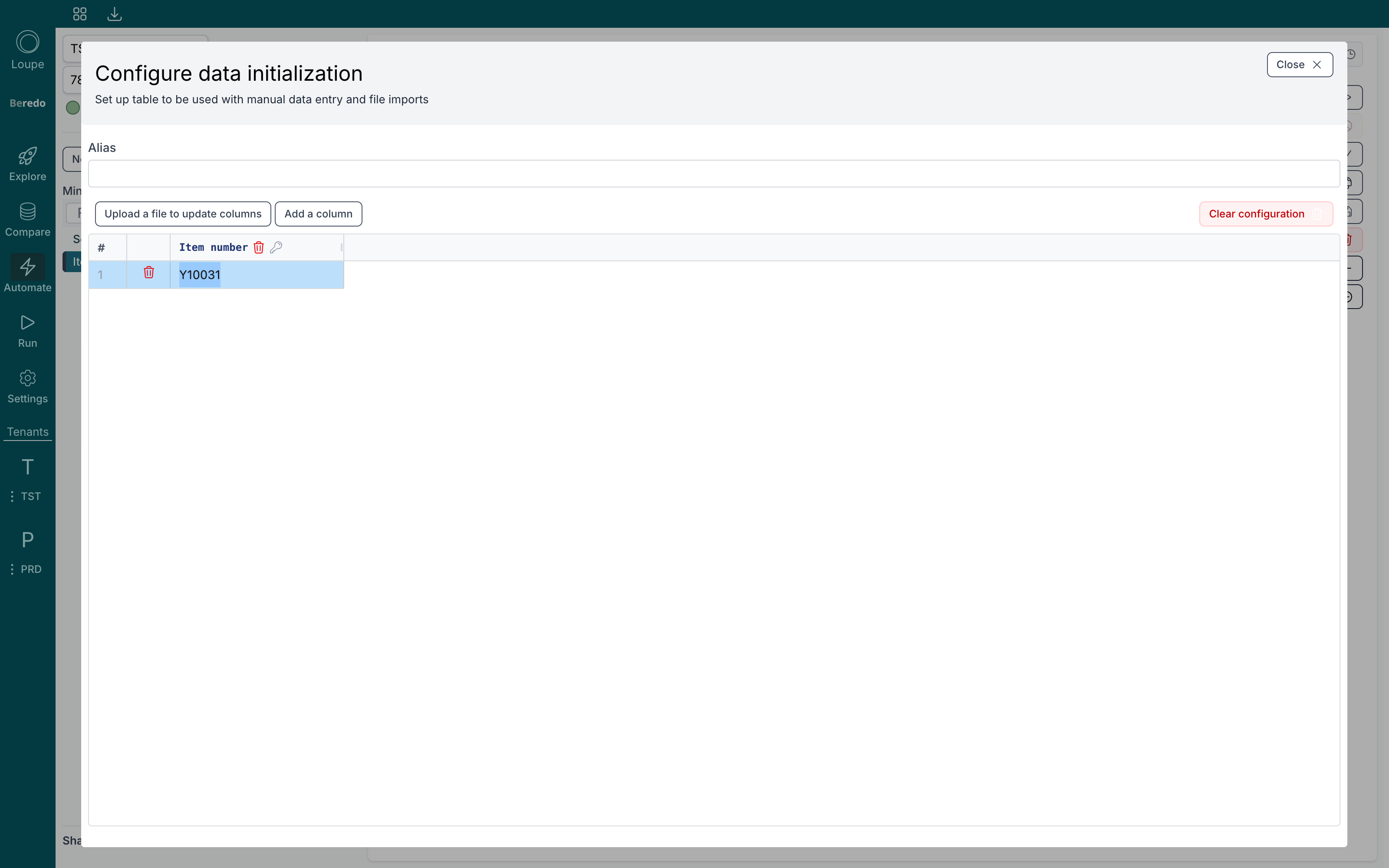The width and height of the screenshot is (1389, 868).
Task: Open the Run play section
Action: tap(27, 331)
